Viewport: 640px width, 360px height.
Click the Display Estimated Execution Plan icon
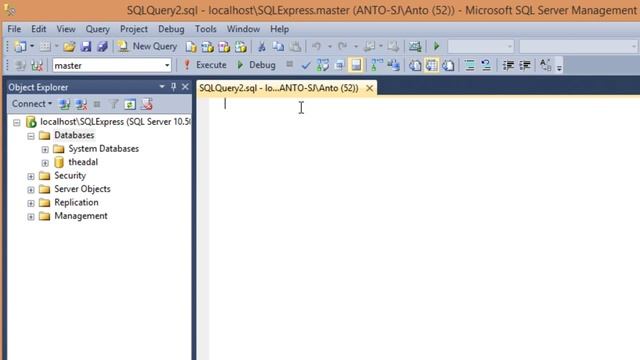322,65
